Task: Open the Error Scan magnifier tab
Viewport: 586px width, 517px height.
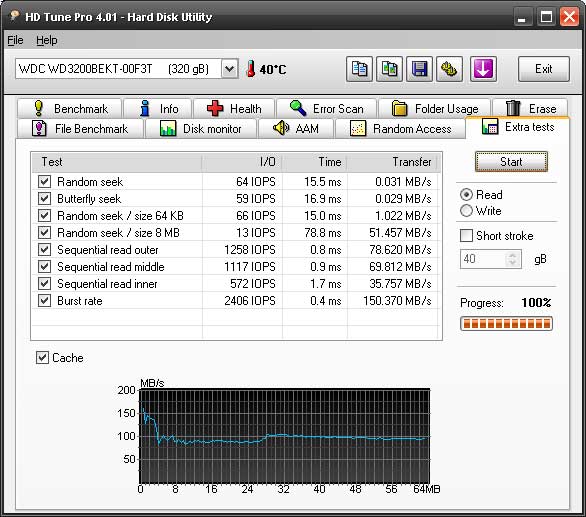Action: click(327, 108)
